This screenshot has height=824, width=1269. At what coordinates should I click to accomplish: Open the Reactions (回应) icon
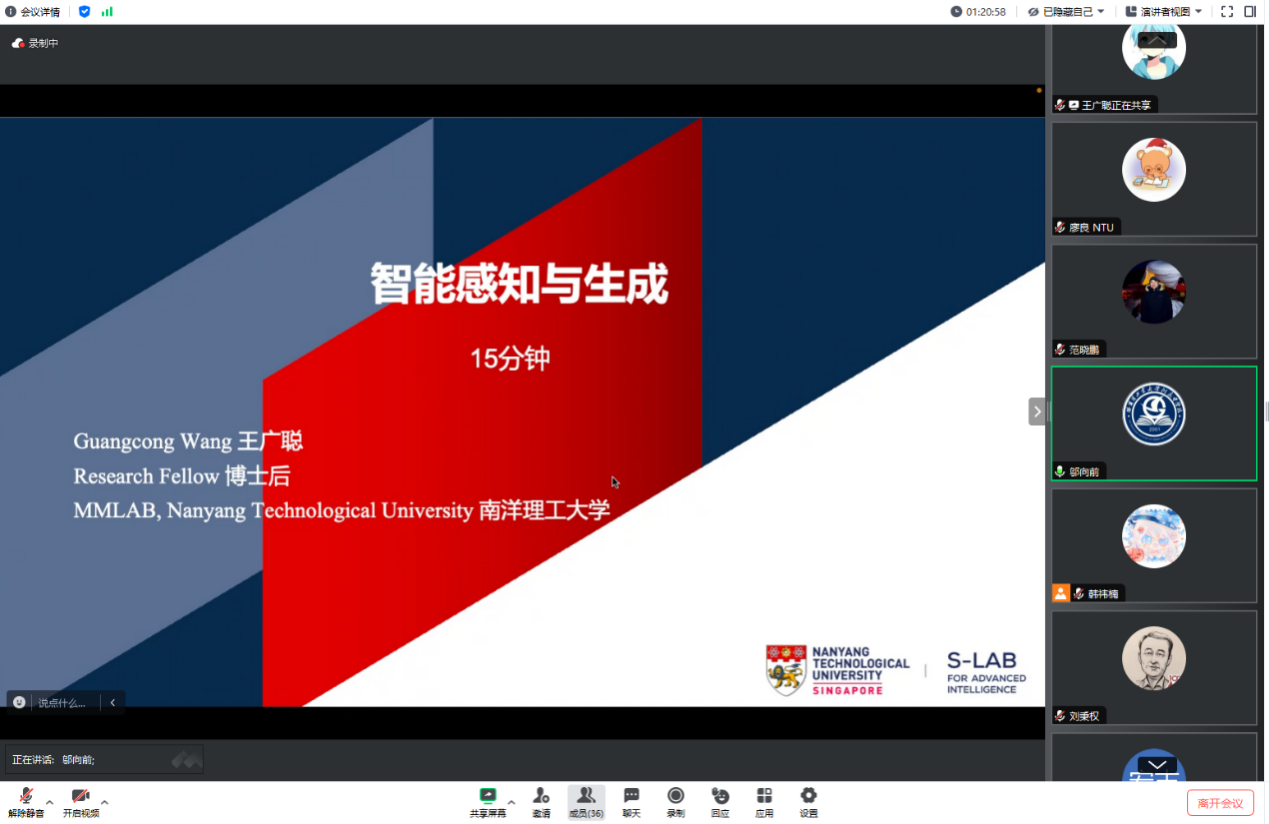point(720,801)
